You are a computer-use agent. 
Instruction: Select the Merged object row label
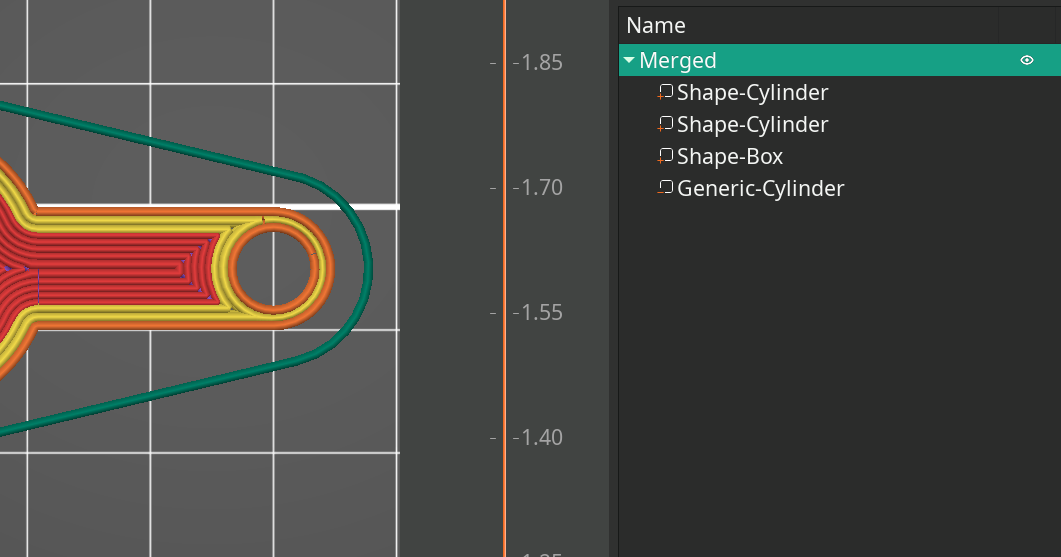click(x=678, y=61)
